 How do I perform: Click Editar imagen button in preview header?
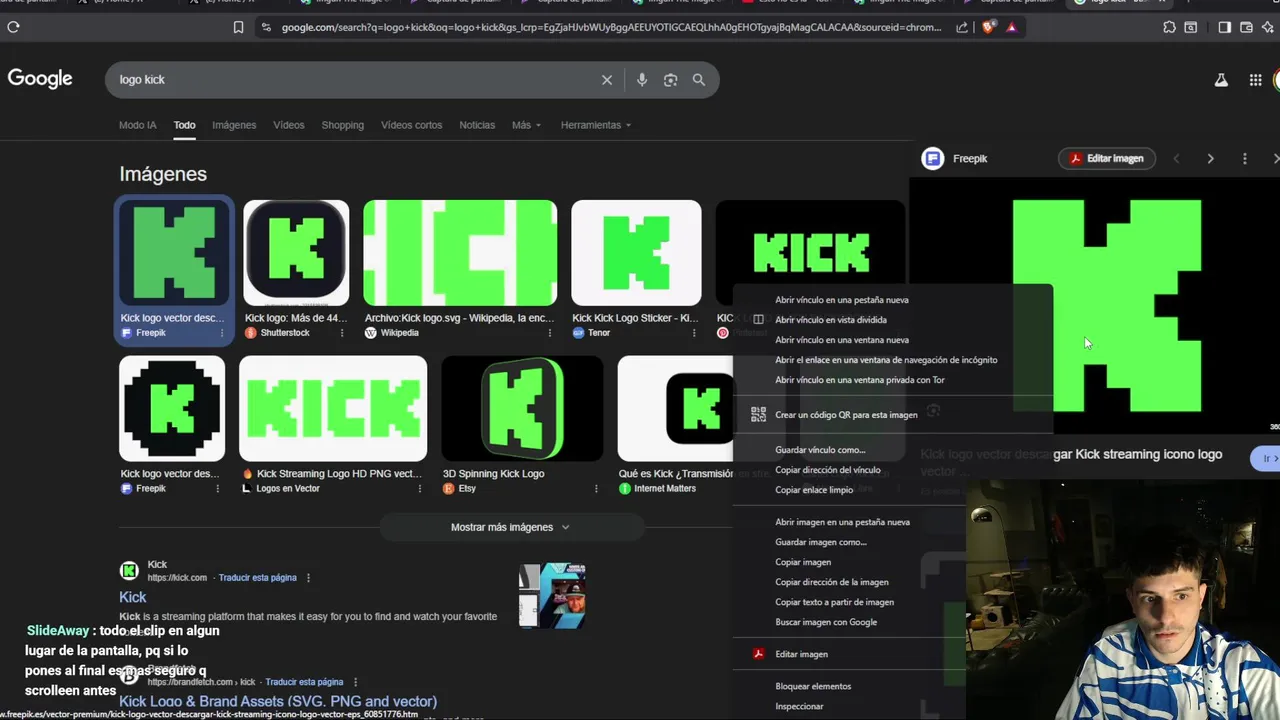click(x=1107, y=158)
